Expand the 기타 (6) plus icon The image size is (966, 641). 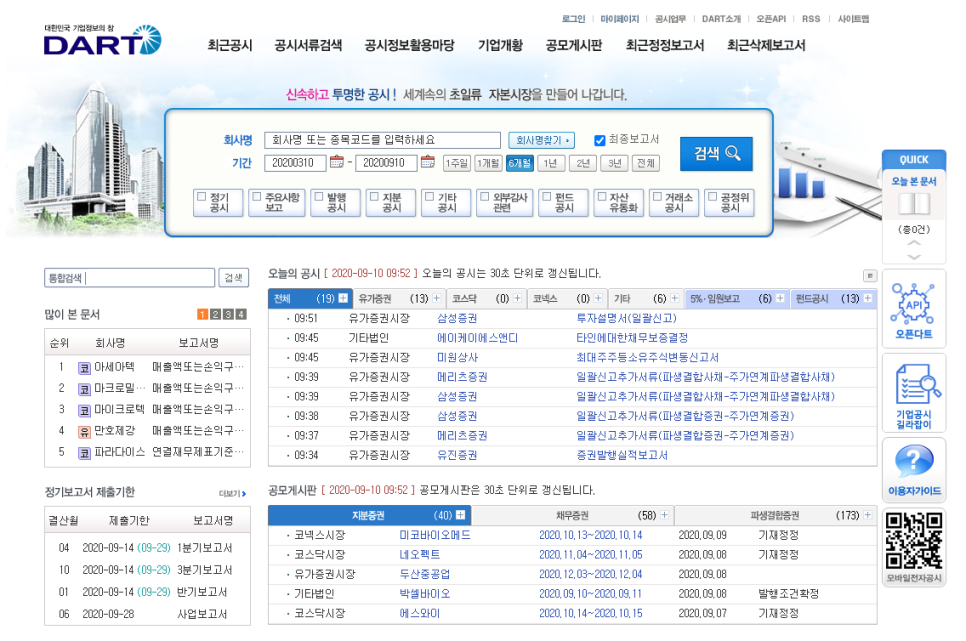pos(675,298)
